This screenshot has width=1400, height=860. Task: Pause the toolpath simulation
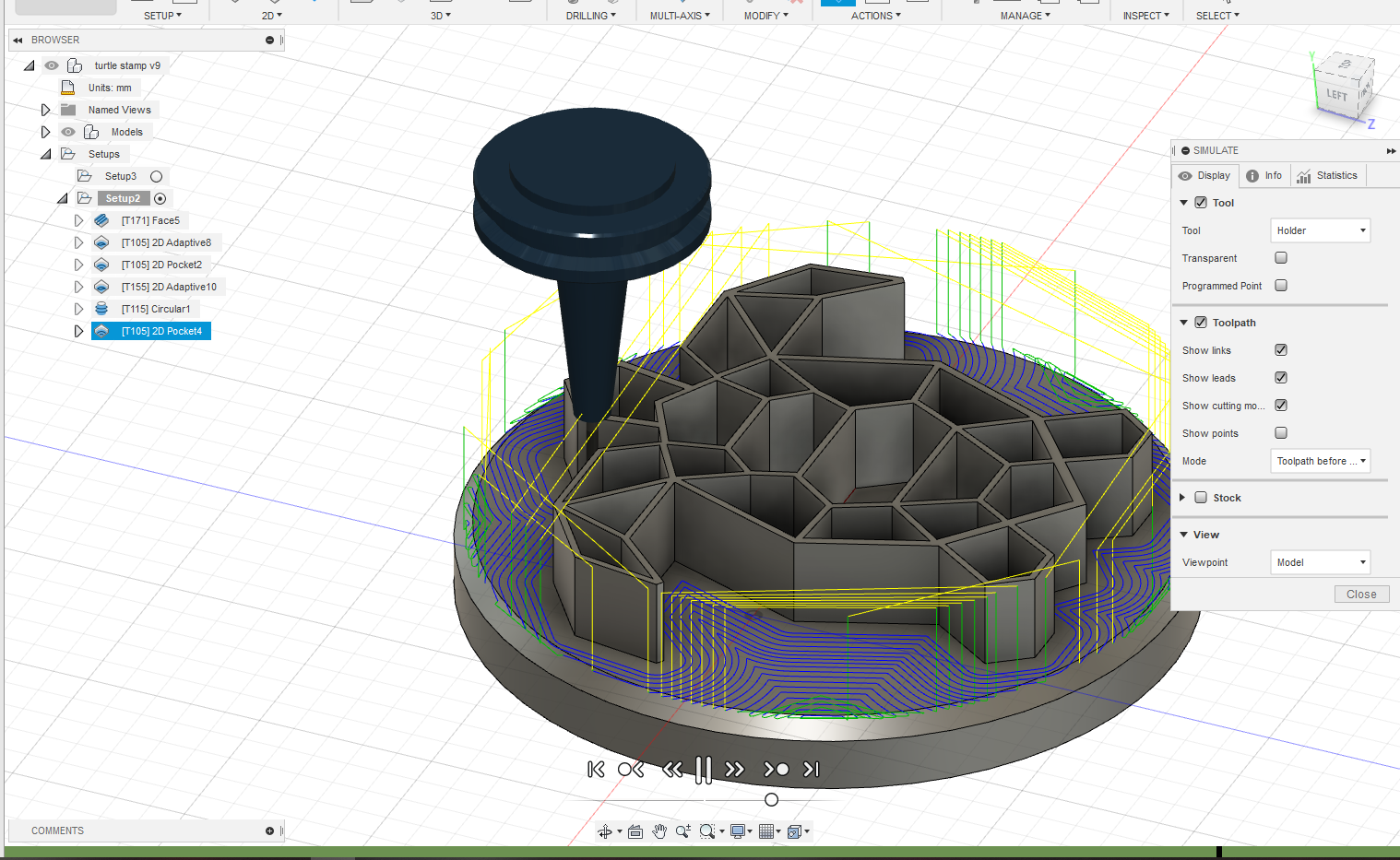click(703, 770)
